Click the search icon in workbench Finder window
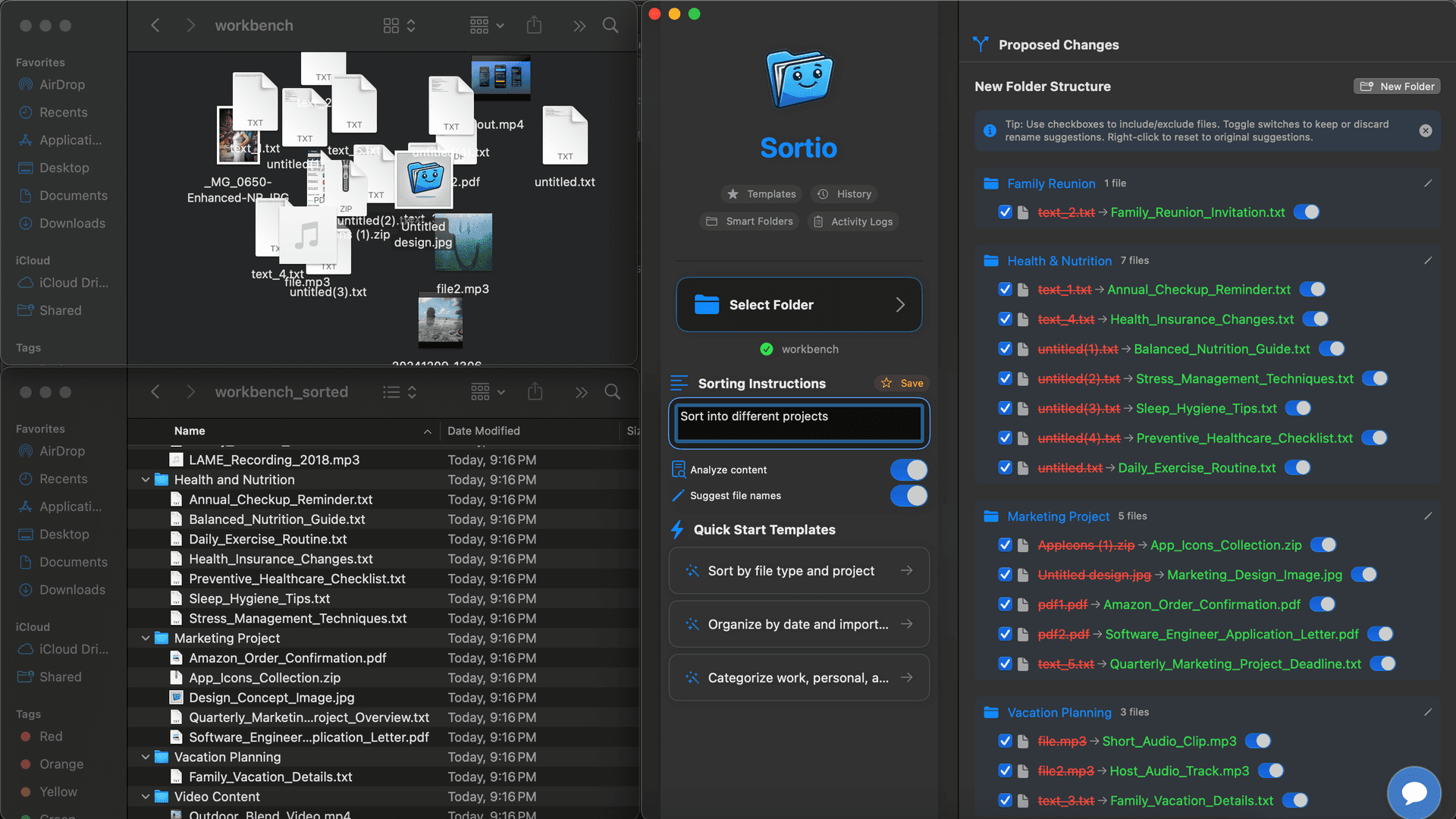 610,25
